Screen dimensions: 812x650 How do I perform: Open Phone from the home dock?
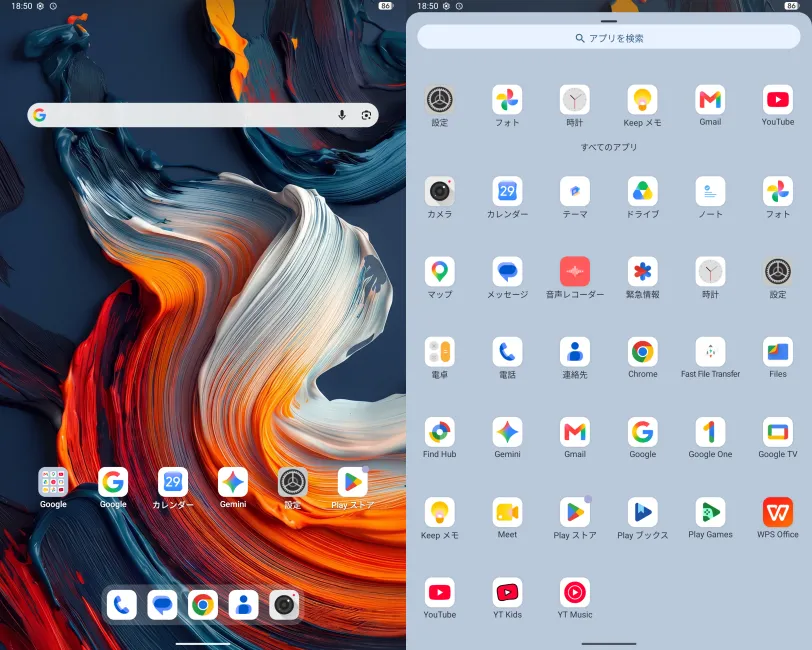(122, 604)
